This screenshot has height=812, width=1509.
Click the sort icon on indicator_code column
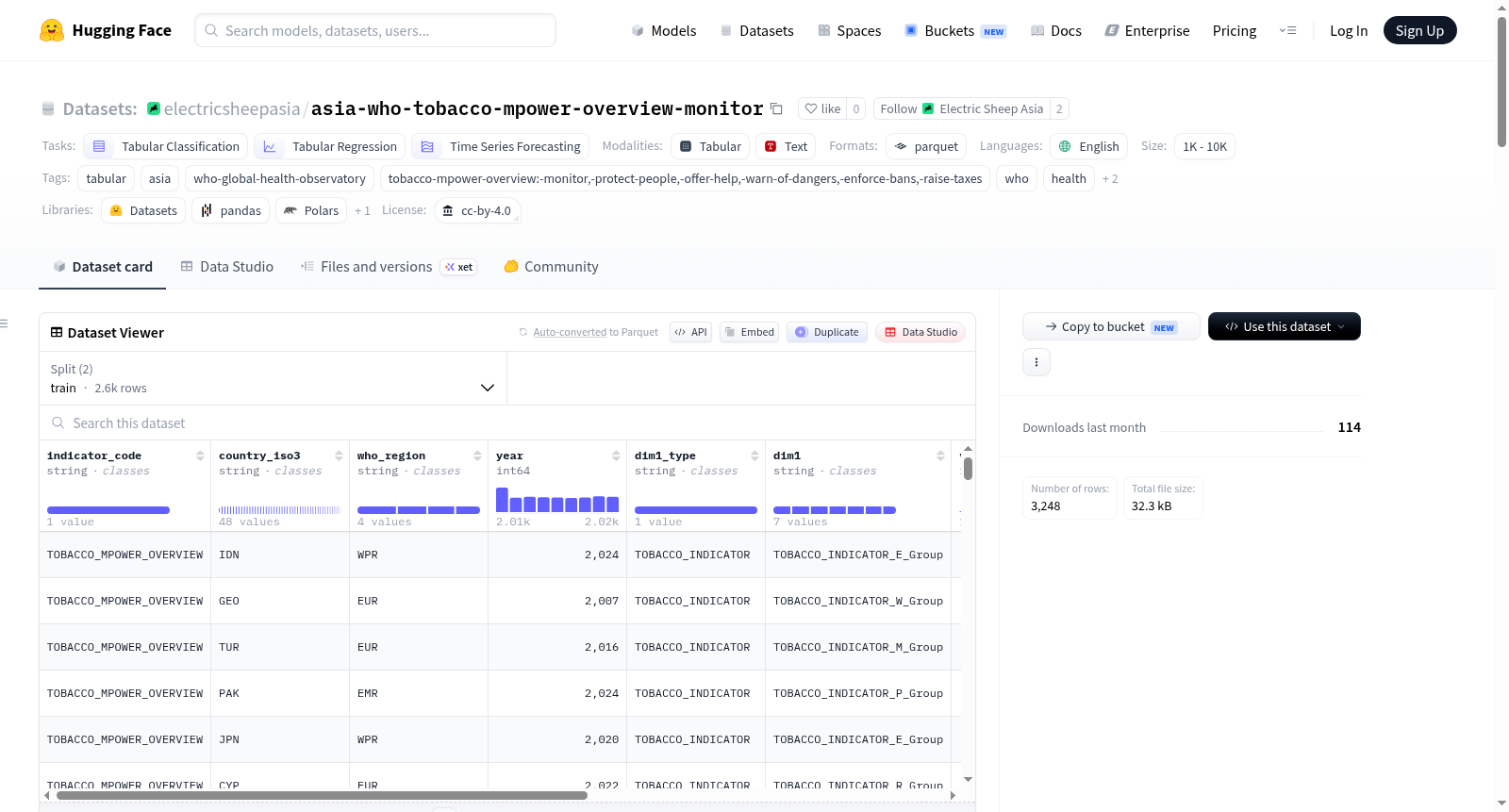pyautogui.click(x=200, y=456)
